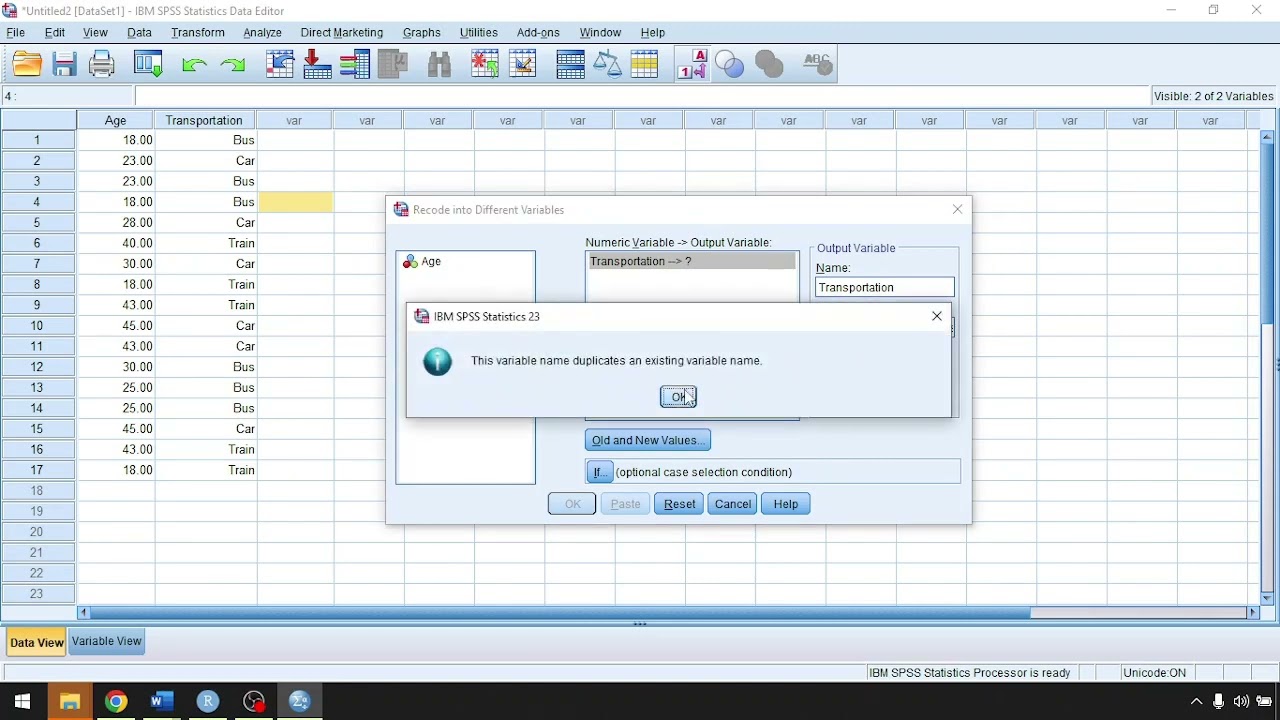This screenshot has height=720, width=1280.
Task: Go to case toolbar icon
Action: tap(280, 65)
